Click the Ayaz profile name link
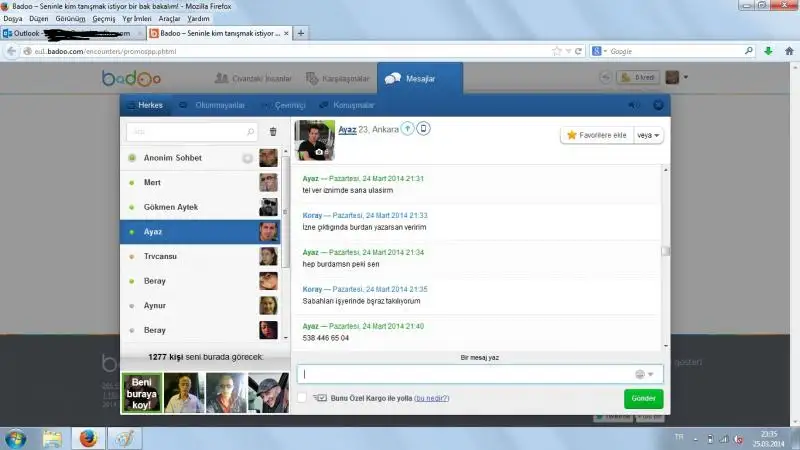 [x=347, y=130]
